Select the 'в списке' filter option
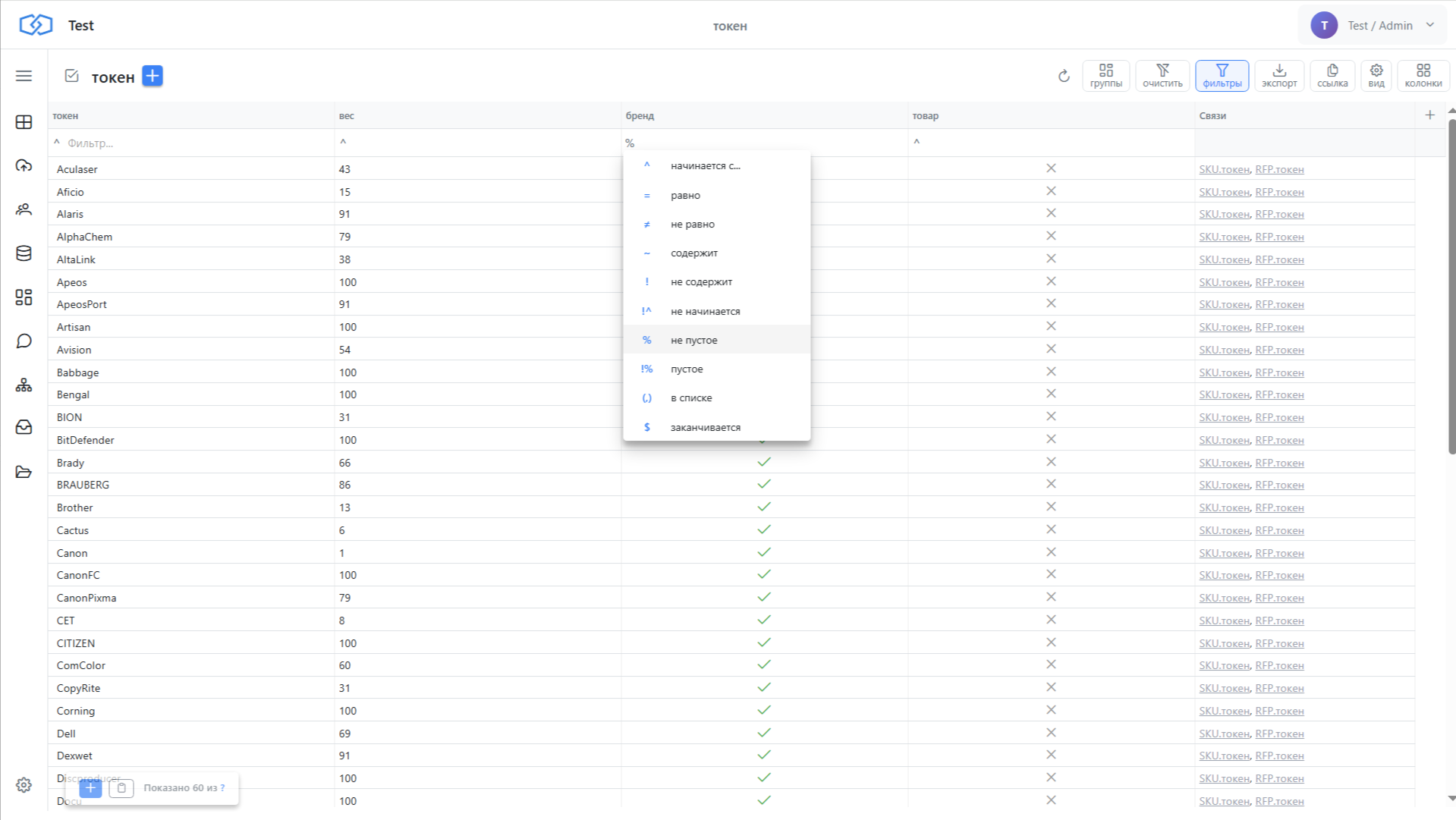 point(716,397)
